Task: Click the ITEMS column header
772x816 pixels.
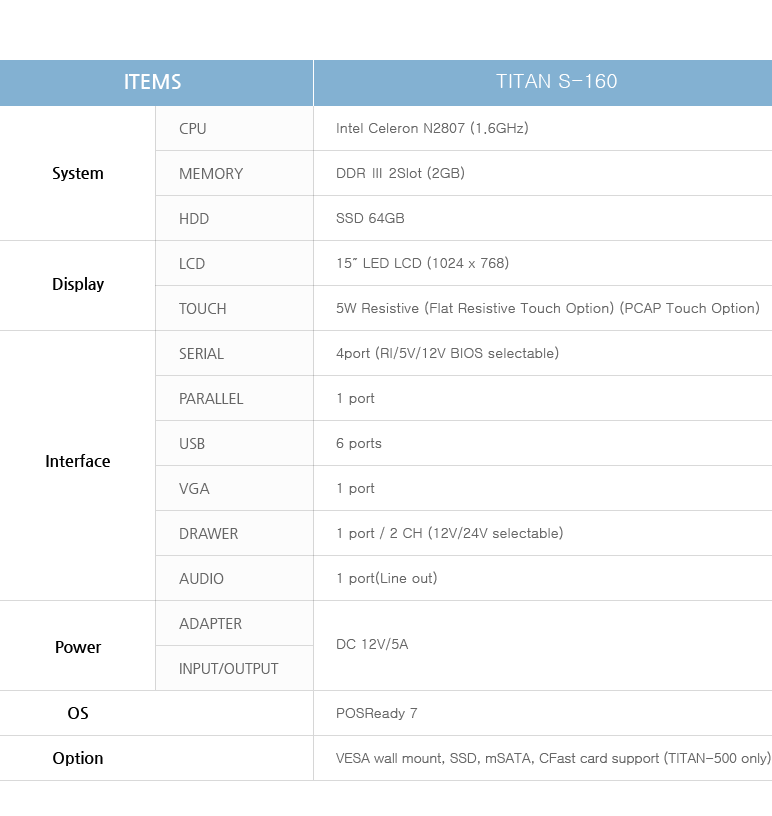Action: [x=153, y=82]
